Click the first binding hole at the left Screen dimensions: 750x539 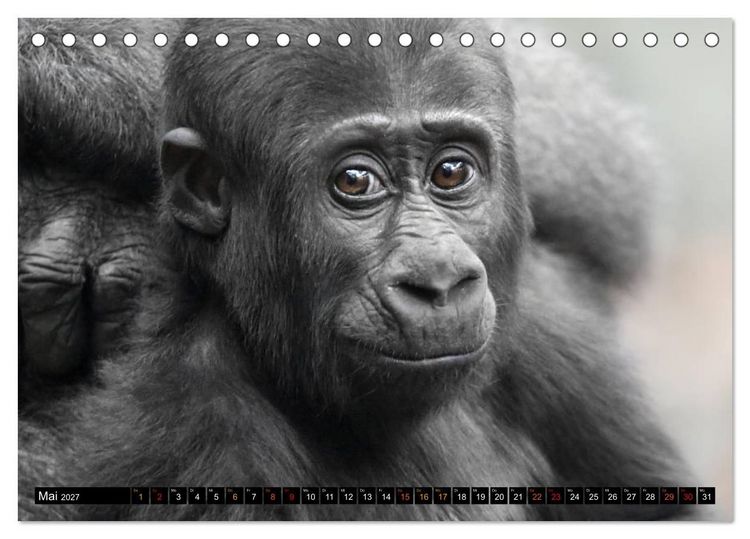38,40
